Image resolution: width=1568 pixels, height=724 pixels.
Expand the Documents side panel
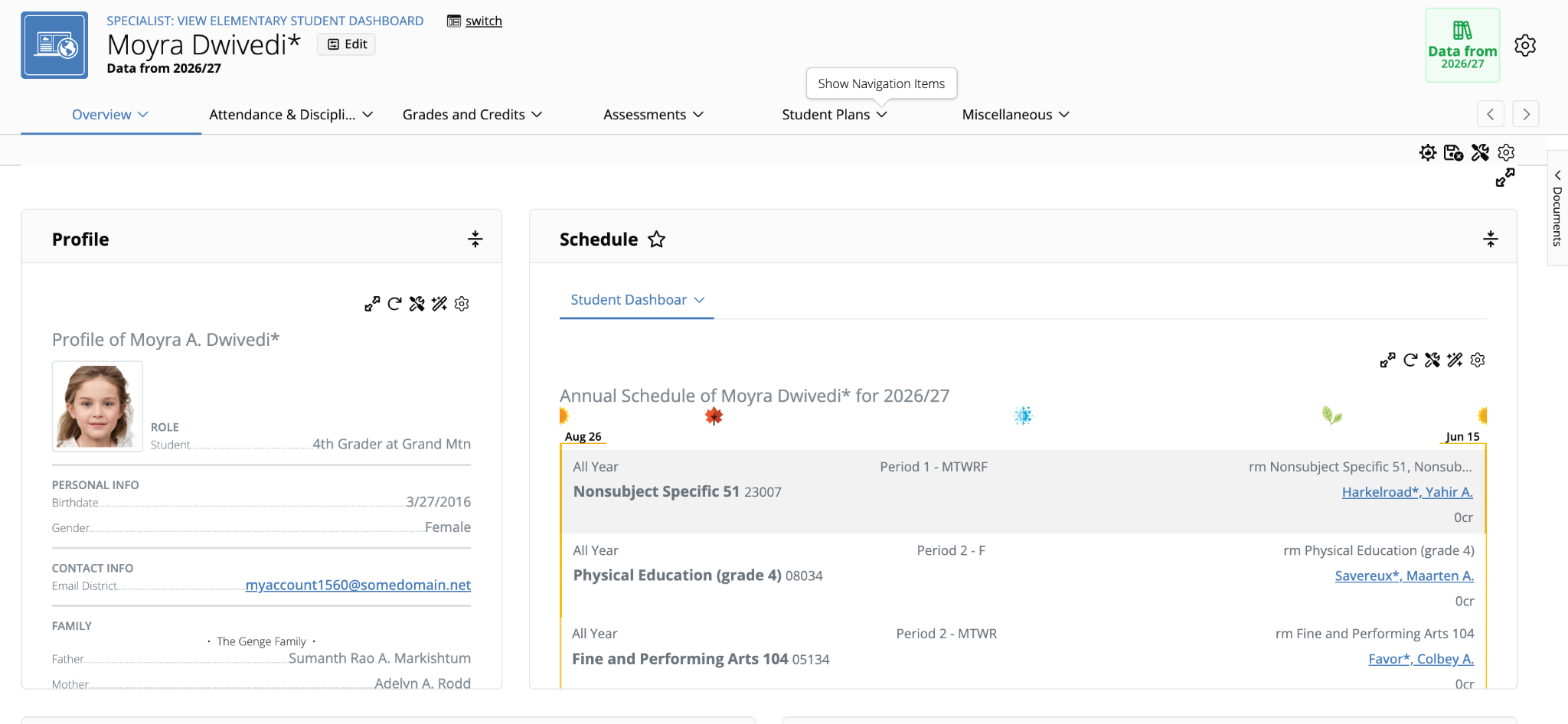tap(1557, 207)
